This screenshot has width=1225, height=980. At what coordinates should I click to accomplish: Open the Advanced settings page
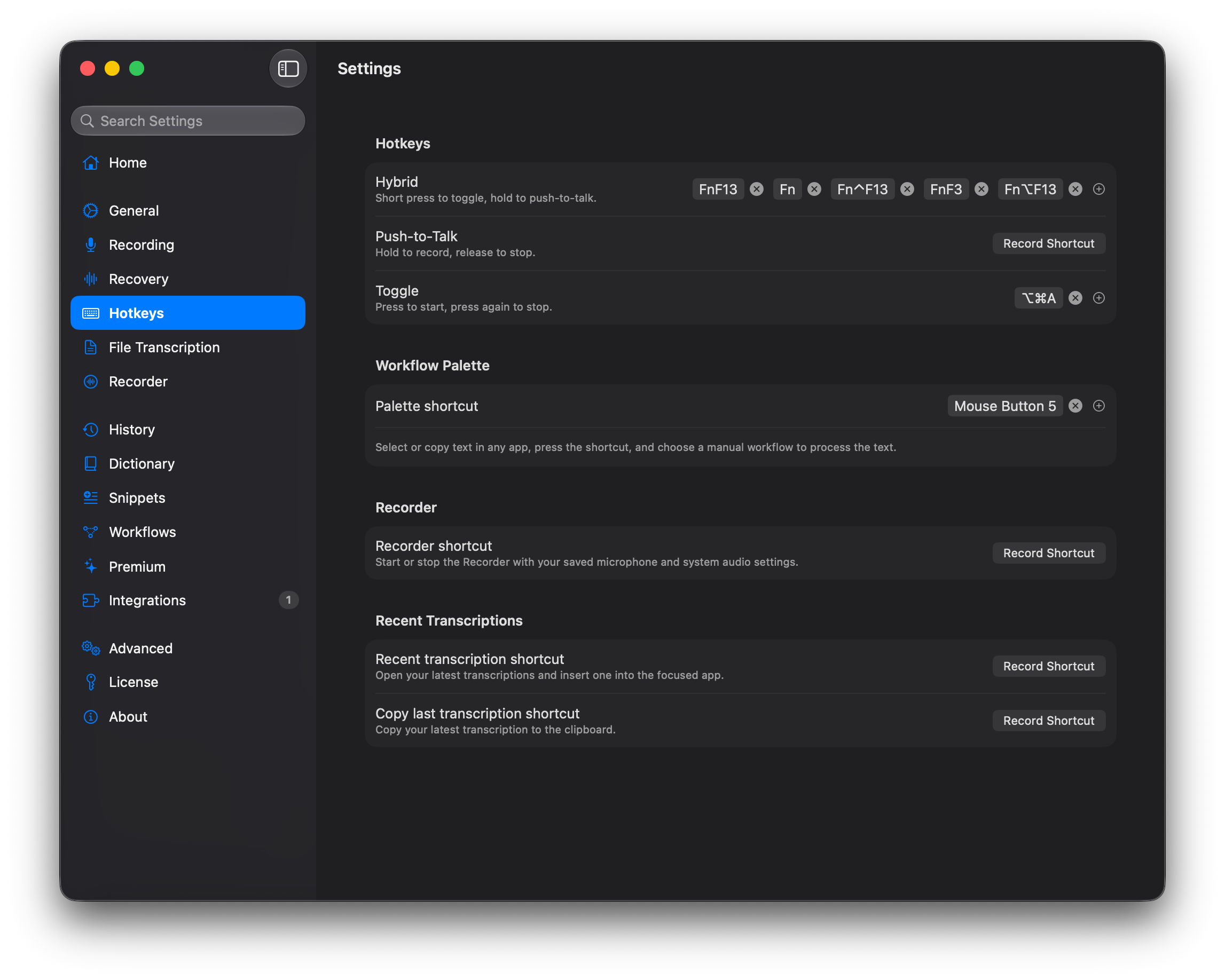[x=188, y=648]
